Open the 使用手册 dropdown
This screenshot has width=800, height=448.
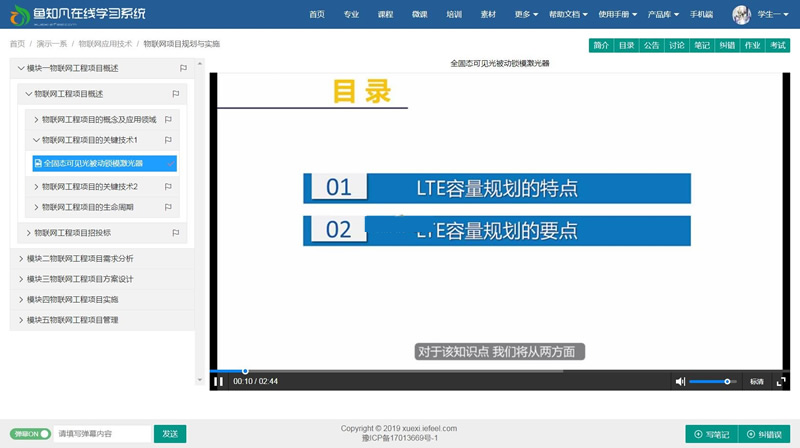617,14
